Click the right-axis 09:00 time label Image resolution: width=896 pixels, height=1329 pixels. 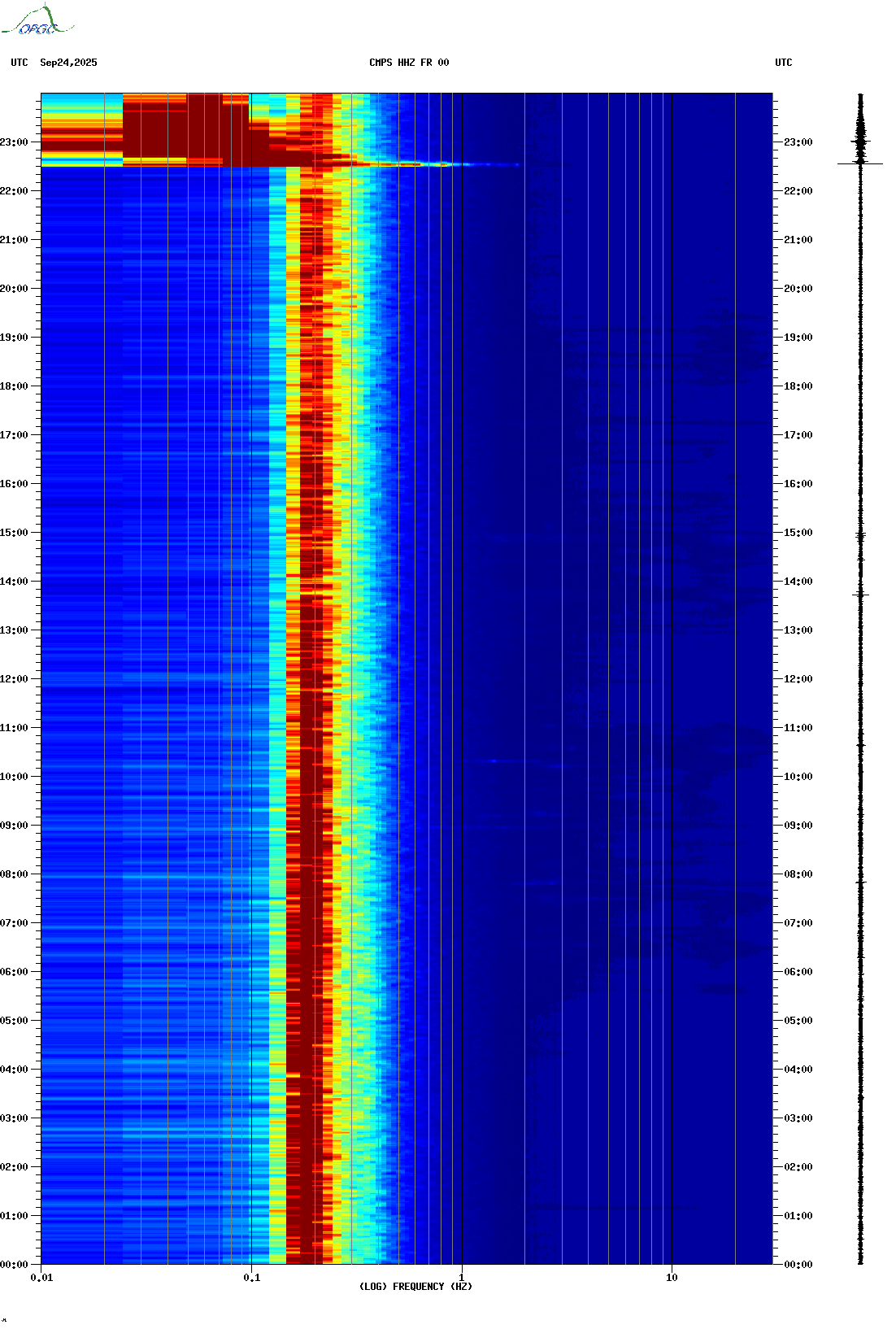(x=798, y=826)
